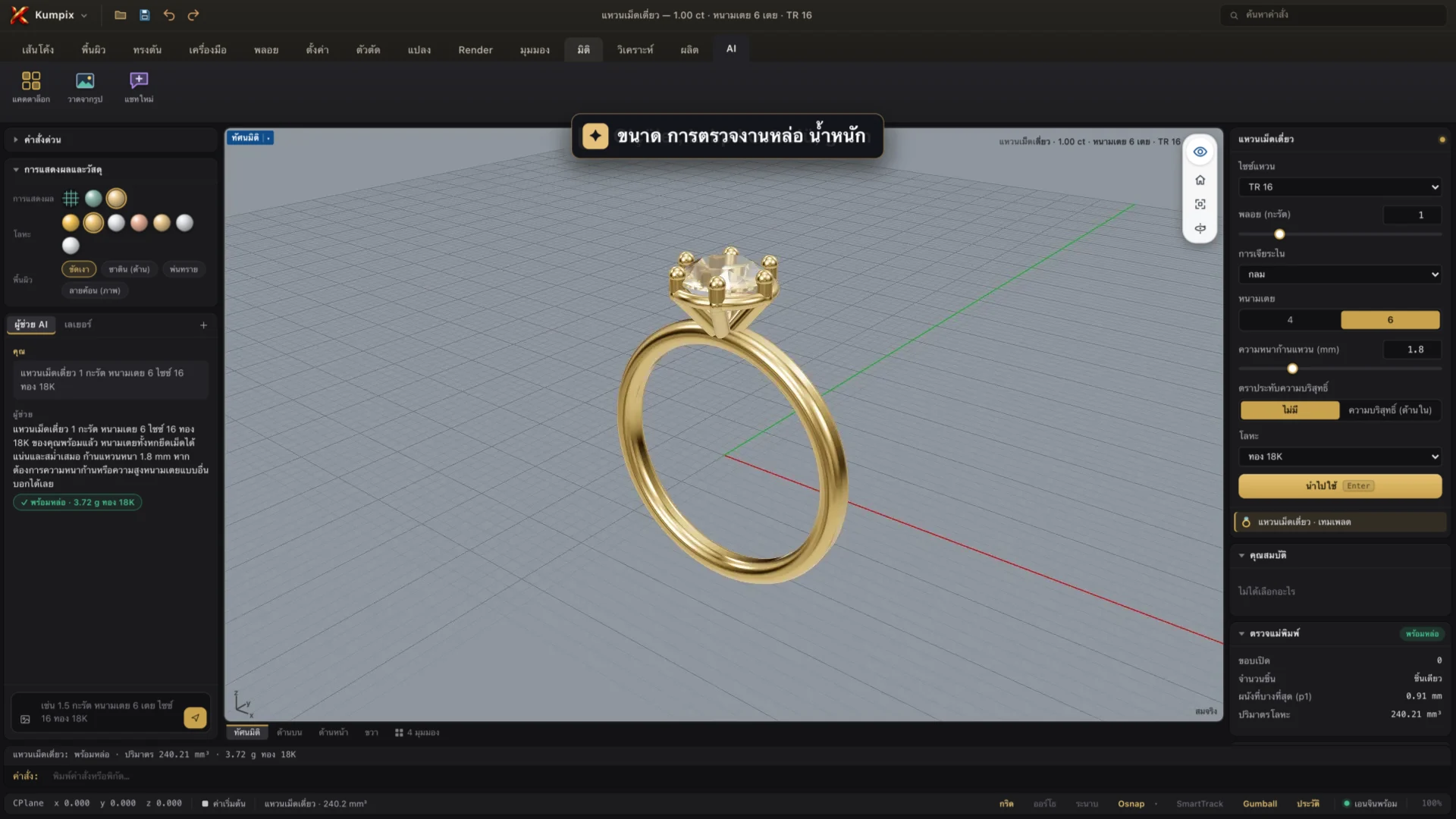Start a new chat from the ribbon
The height and width of the screenshot is (819, 1456).
139,87
